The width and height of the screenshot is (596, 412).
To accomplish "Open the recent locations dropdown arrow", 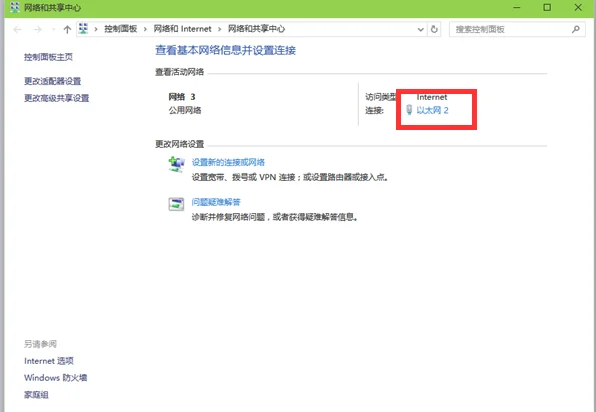I will (x=54, y=29).
